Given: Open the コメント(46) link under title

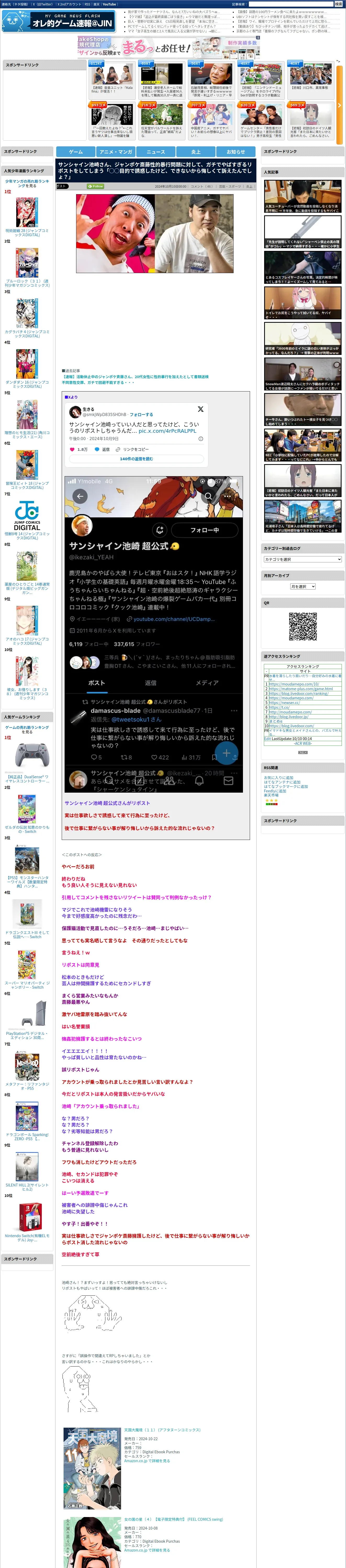Looking at the screenshot, I should [202, 186].
